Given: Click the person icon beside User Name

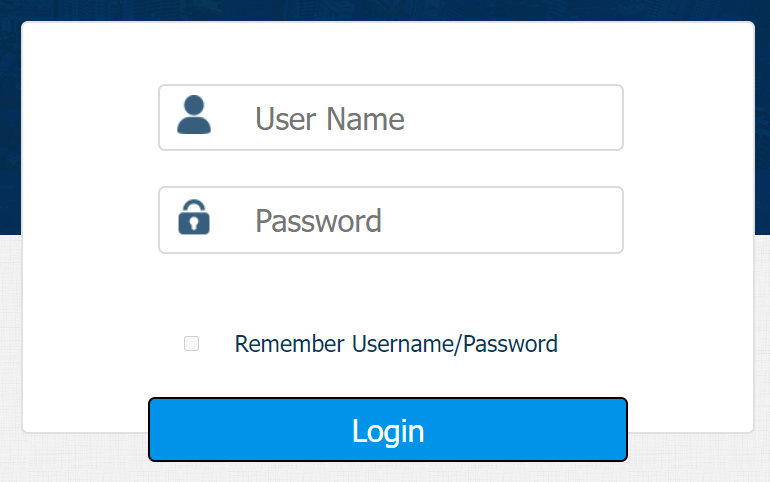Looking at the screenshot, I should click(194, 114).
